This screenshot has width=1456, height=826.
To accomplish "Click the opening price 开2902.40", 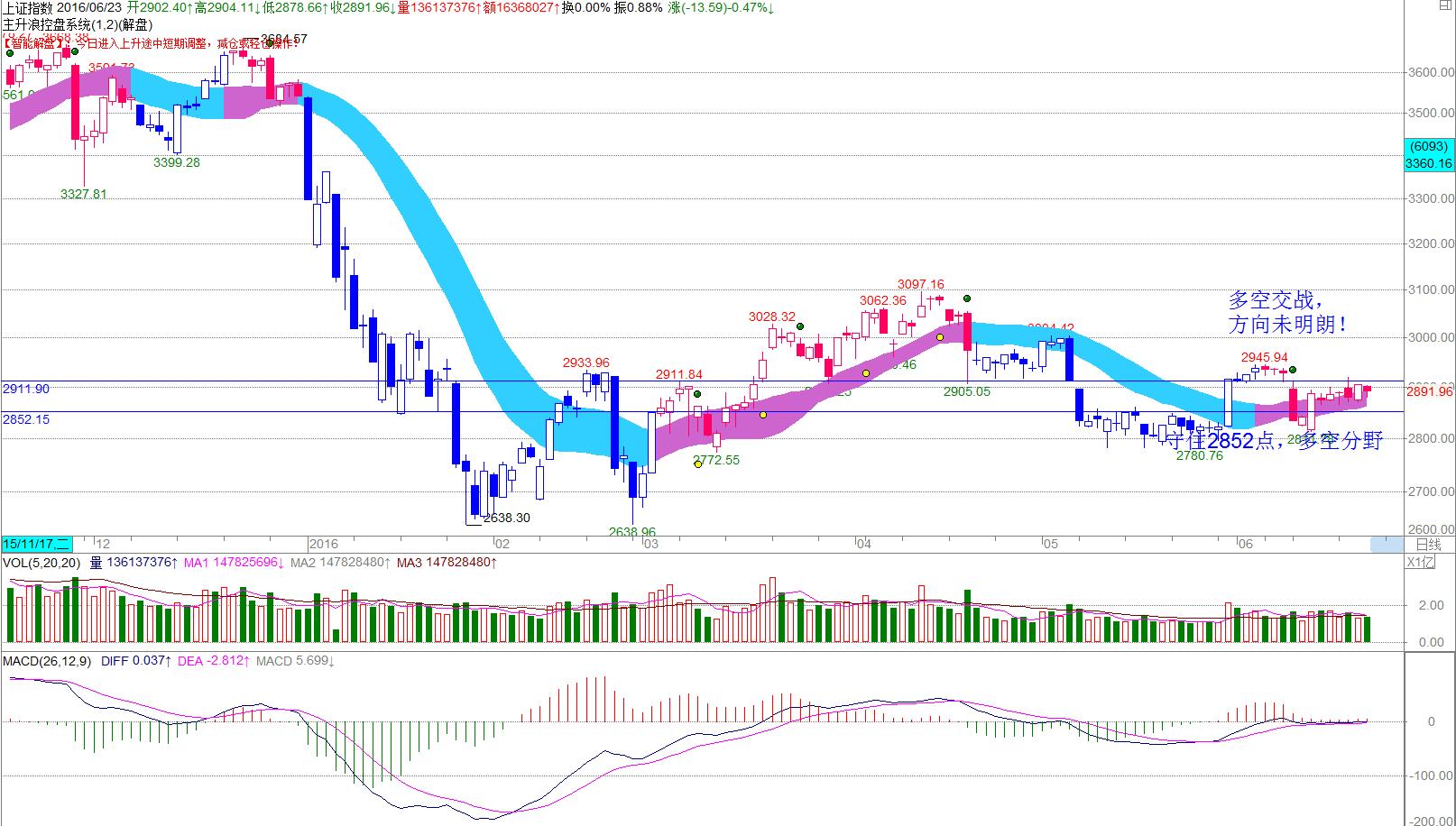I will pos(160,7).
